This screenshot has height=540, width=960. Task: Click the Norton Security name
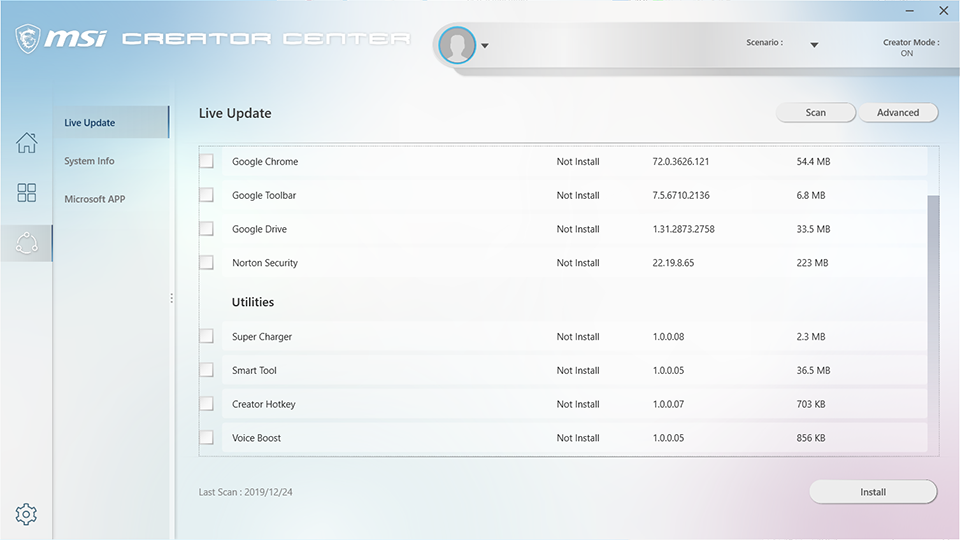point(264,263)
